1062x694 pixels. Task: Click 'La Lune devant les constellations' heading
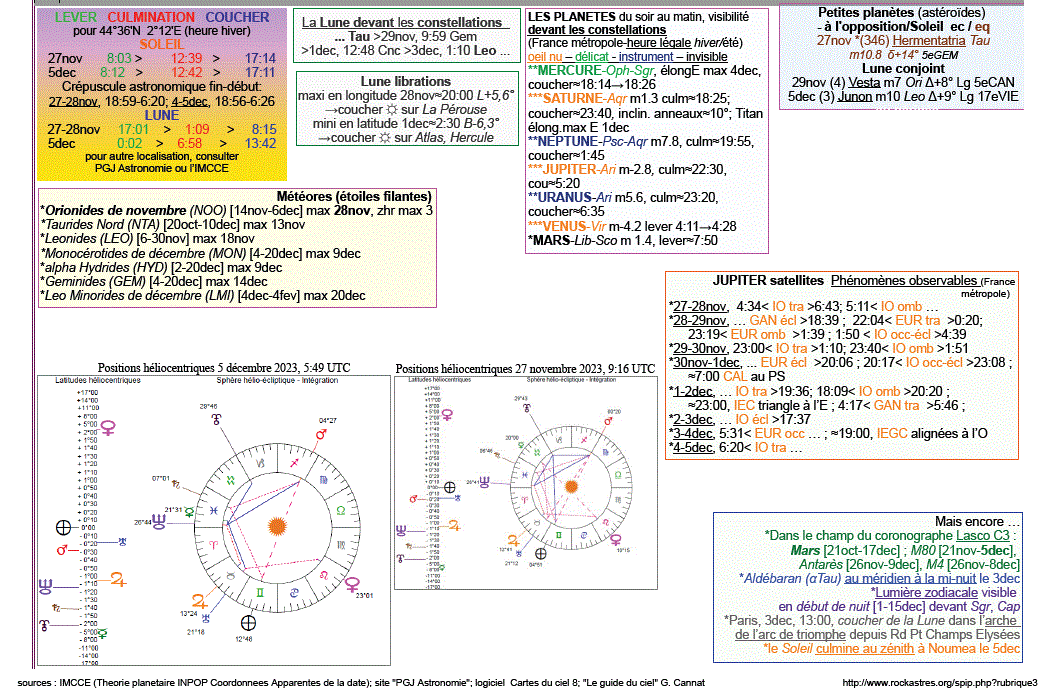pos(402,22)
